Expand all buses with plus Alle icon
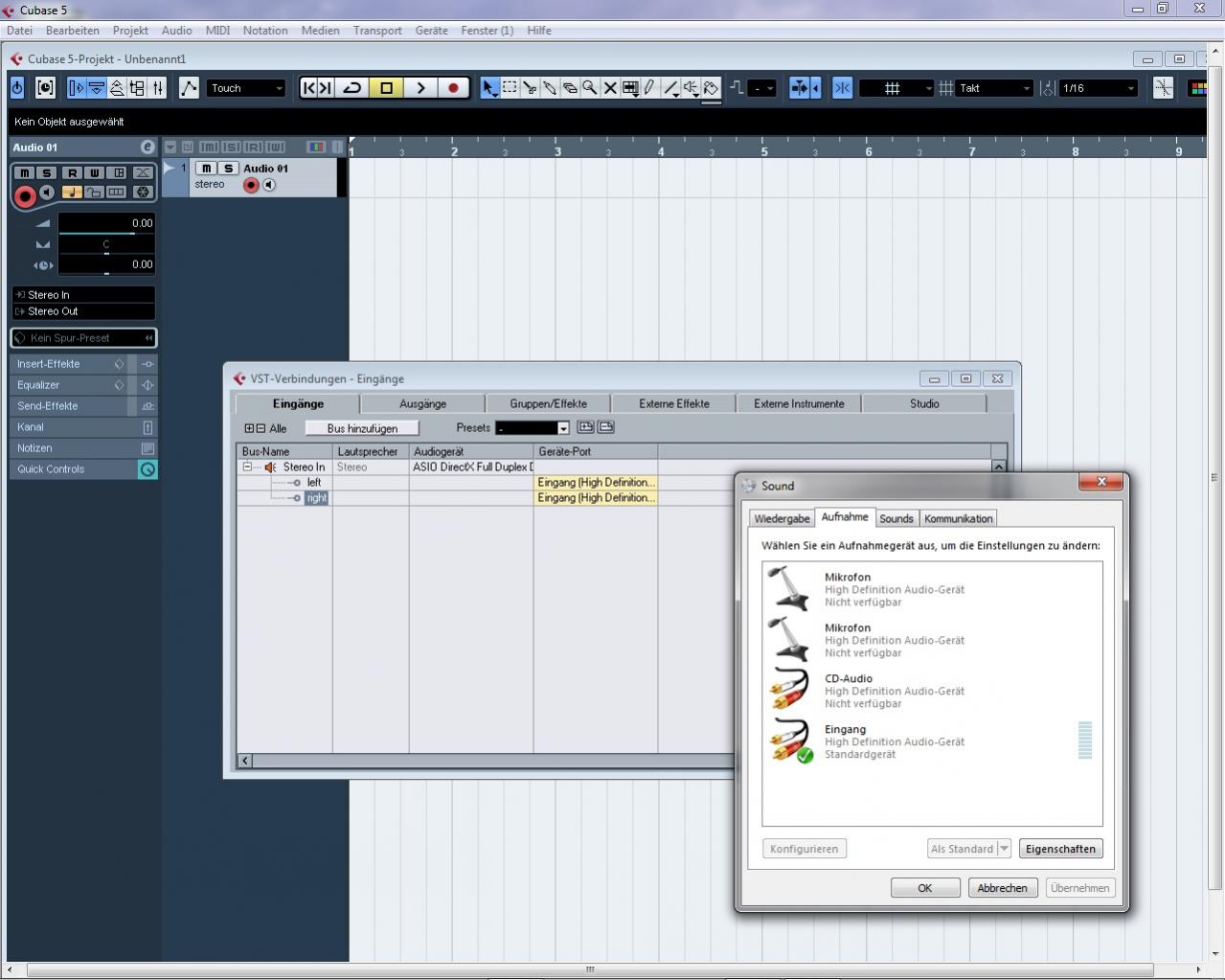This screenshot has height=980, width=1225. point(249,428)
